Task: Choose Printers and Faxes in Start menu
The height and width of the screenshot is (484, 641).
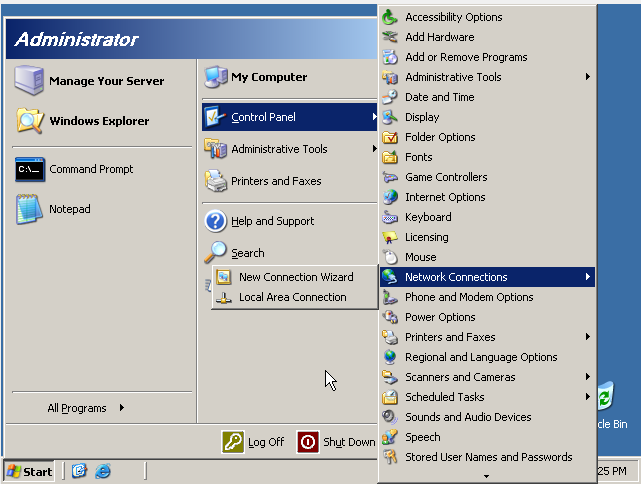Action: click(289, 181)
